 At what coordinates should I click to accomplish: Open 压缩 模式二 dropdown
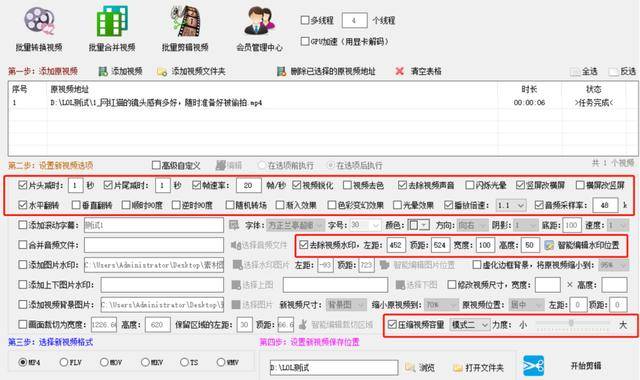(x=469, y=325)
